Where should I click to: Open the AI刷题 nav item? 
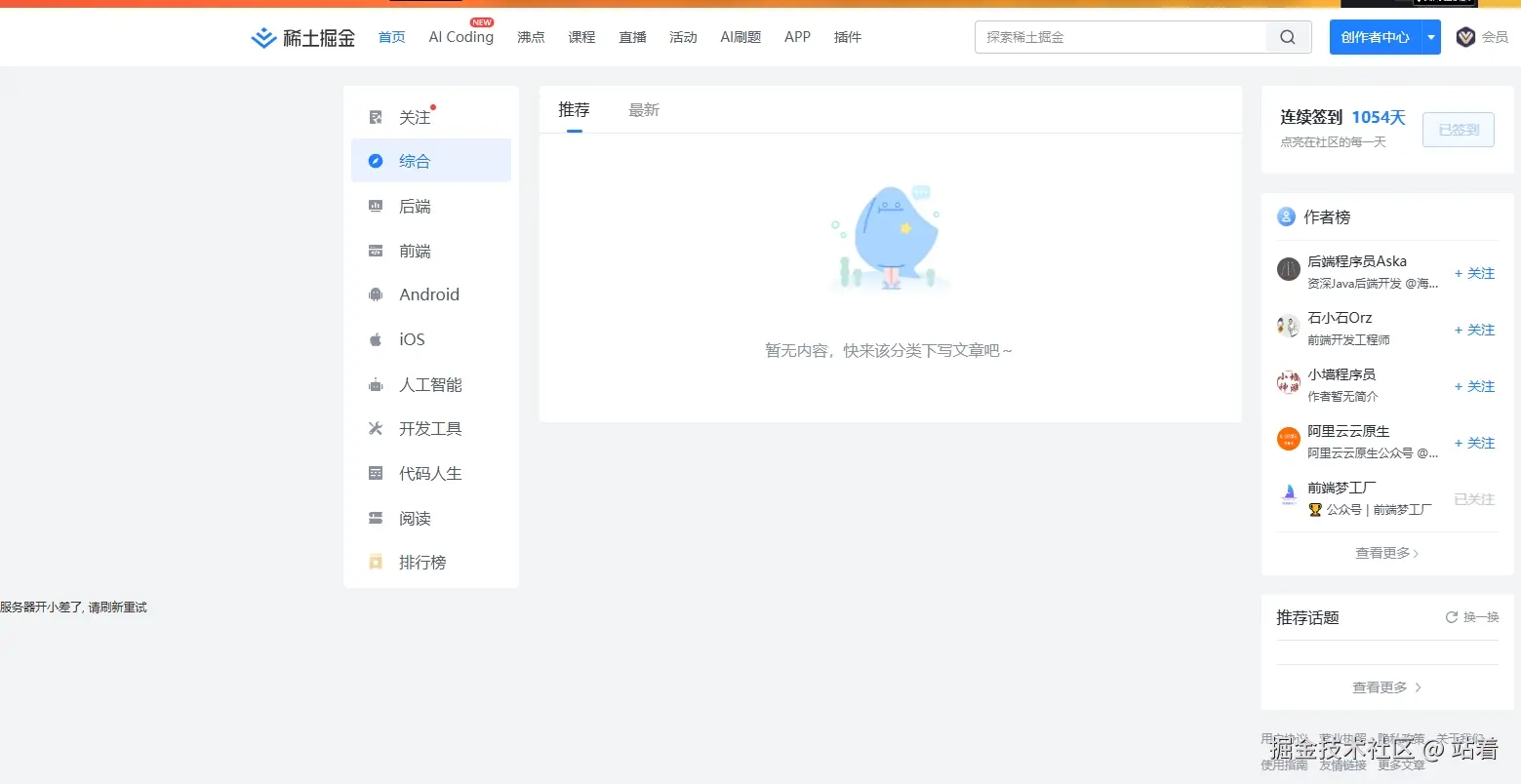click(740, 37)
